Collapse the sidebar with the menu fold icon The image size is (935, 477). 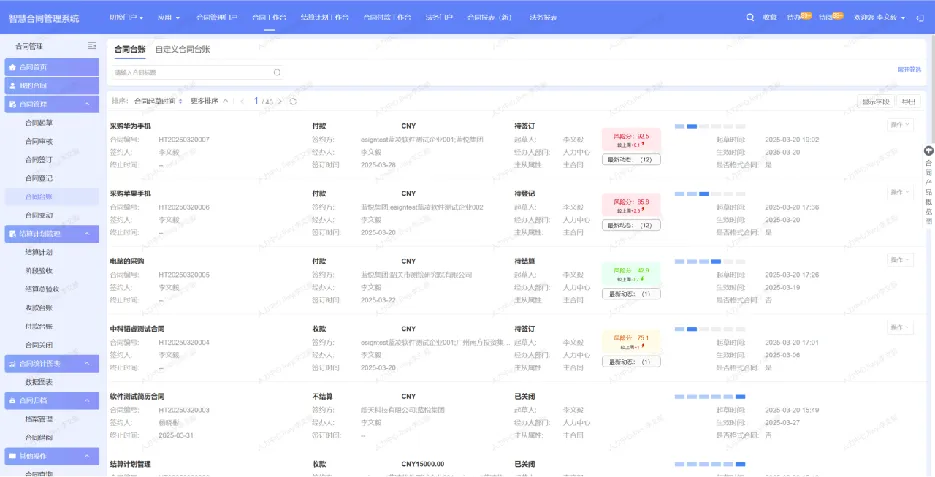(92, 46)
